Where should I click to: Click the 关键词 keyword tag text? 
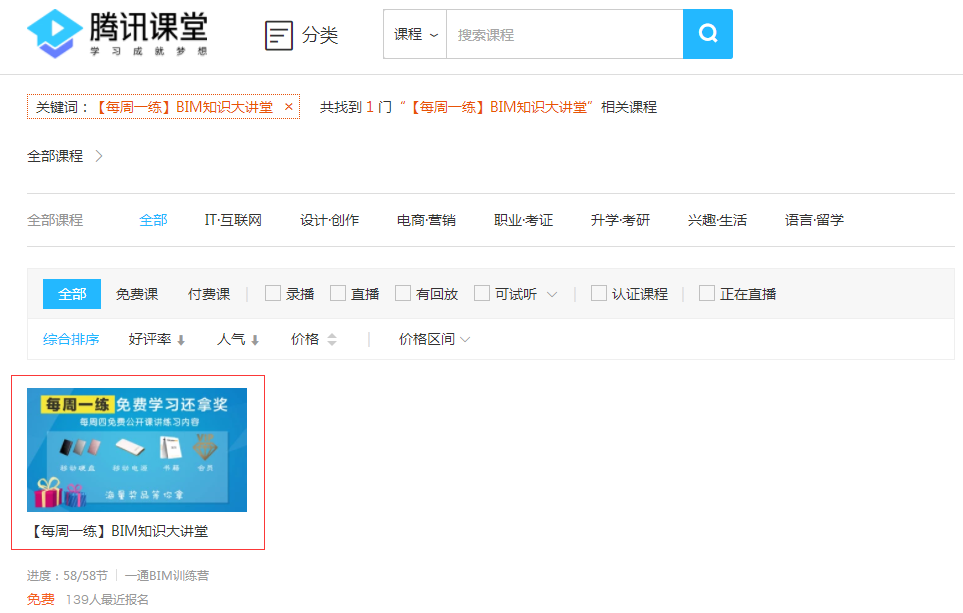pyautogui.click(x=154, y=107)
